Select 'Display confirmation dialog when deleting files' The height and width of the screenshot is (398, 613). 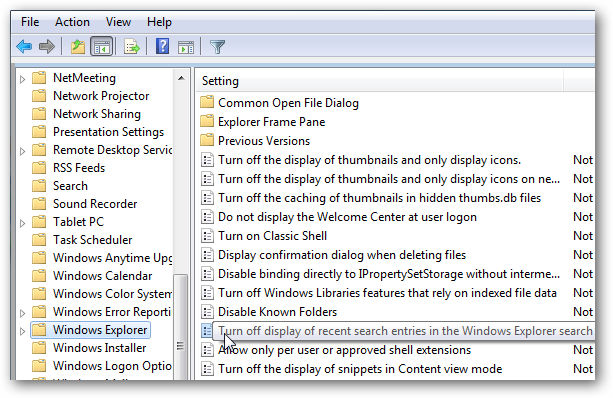coord(342,255)
